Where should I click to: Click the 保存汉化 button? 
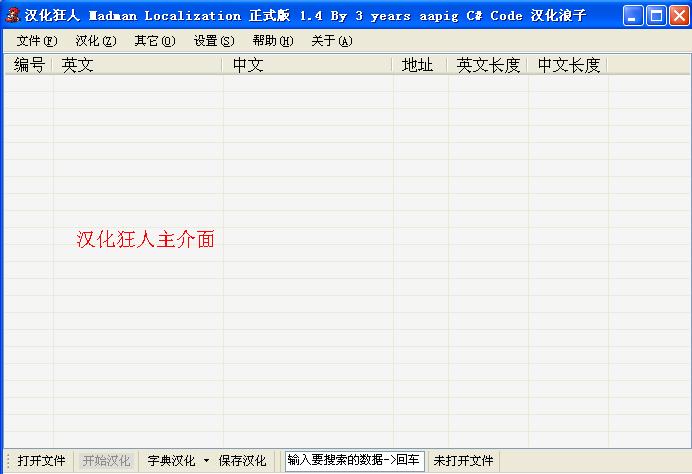pyautogui.click(x=242, y=461)
